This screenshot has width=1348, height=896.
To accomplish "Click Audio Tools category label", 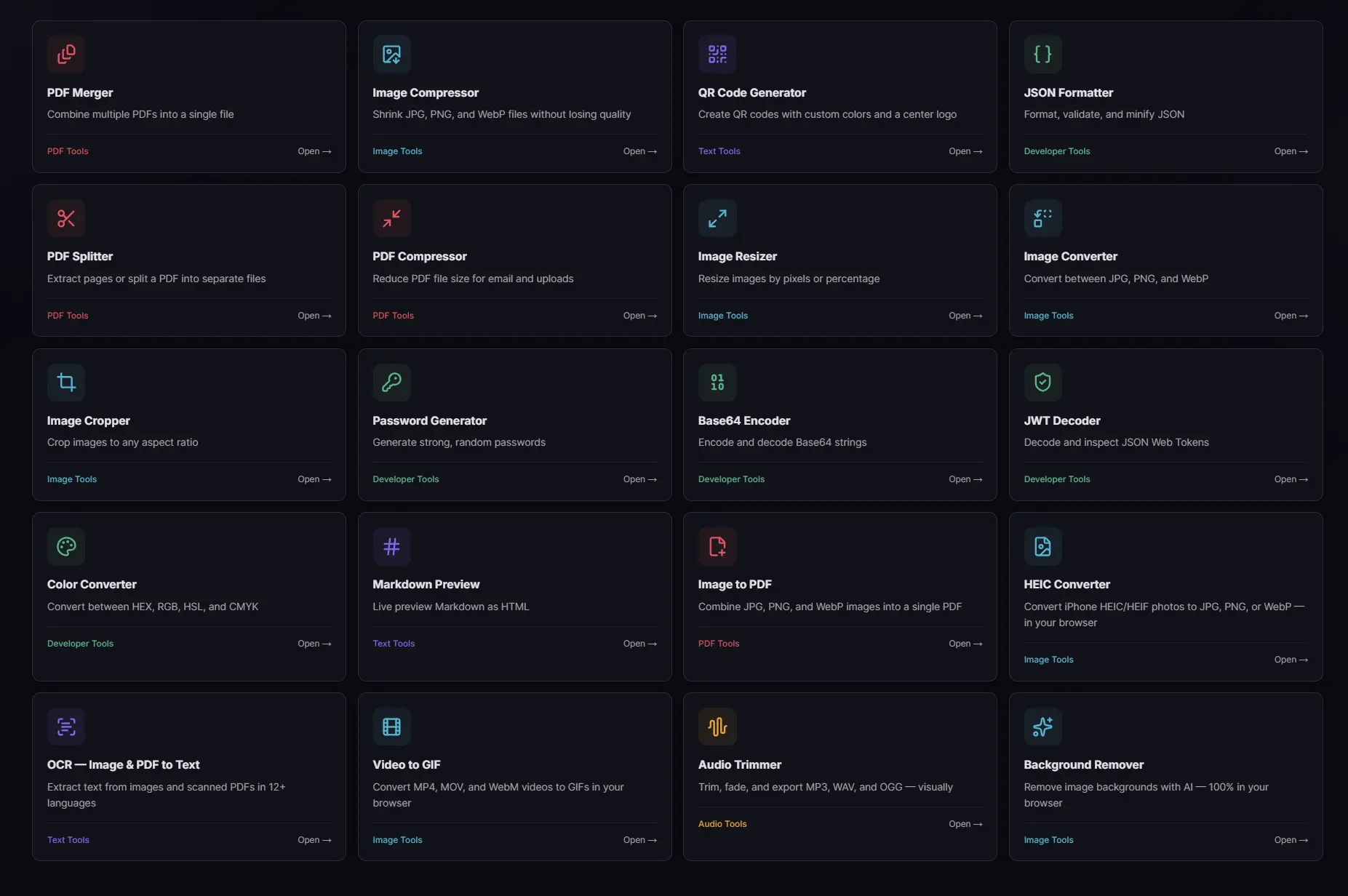I will point(722,824).
